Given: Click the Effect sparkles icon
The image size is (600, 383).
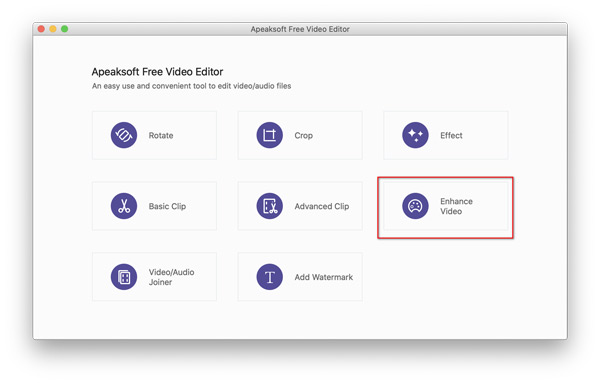Looking at the screenshot, I should click(x=415, y=135).
